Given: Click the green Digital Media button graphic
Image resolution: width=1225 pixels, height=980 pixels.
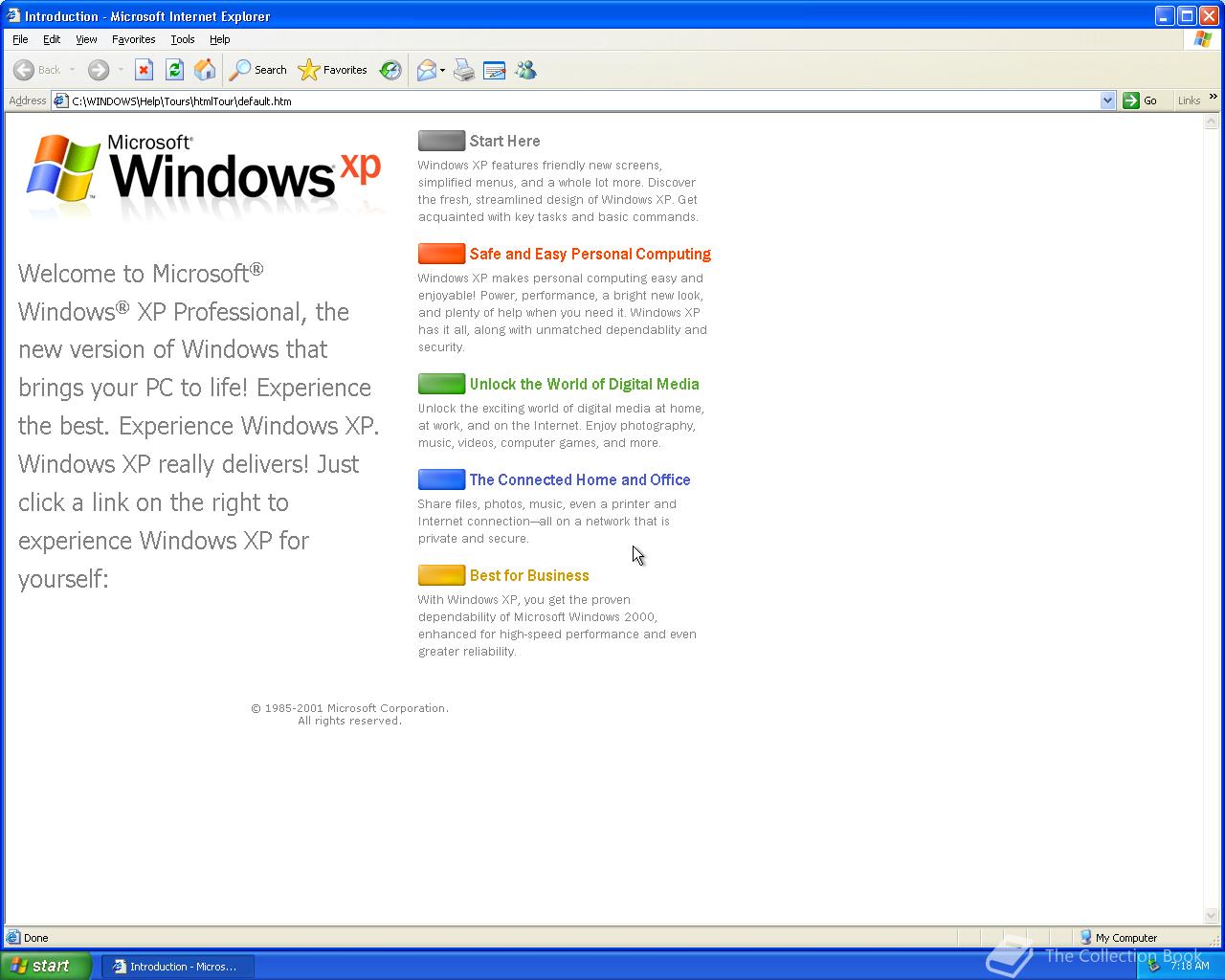Looking at the screenshot, I should point(441,384).
